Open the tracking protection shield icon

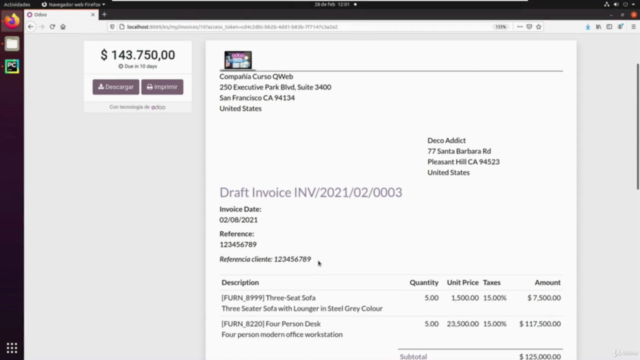click(112, 27)
